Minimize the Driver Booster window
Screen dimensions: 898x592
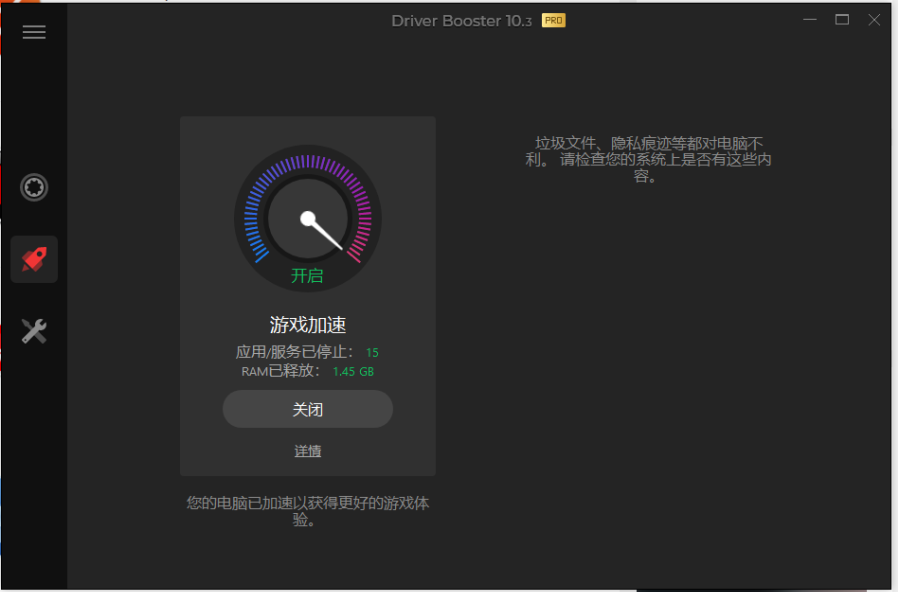tap(810, 20)
